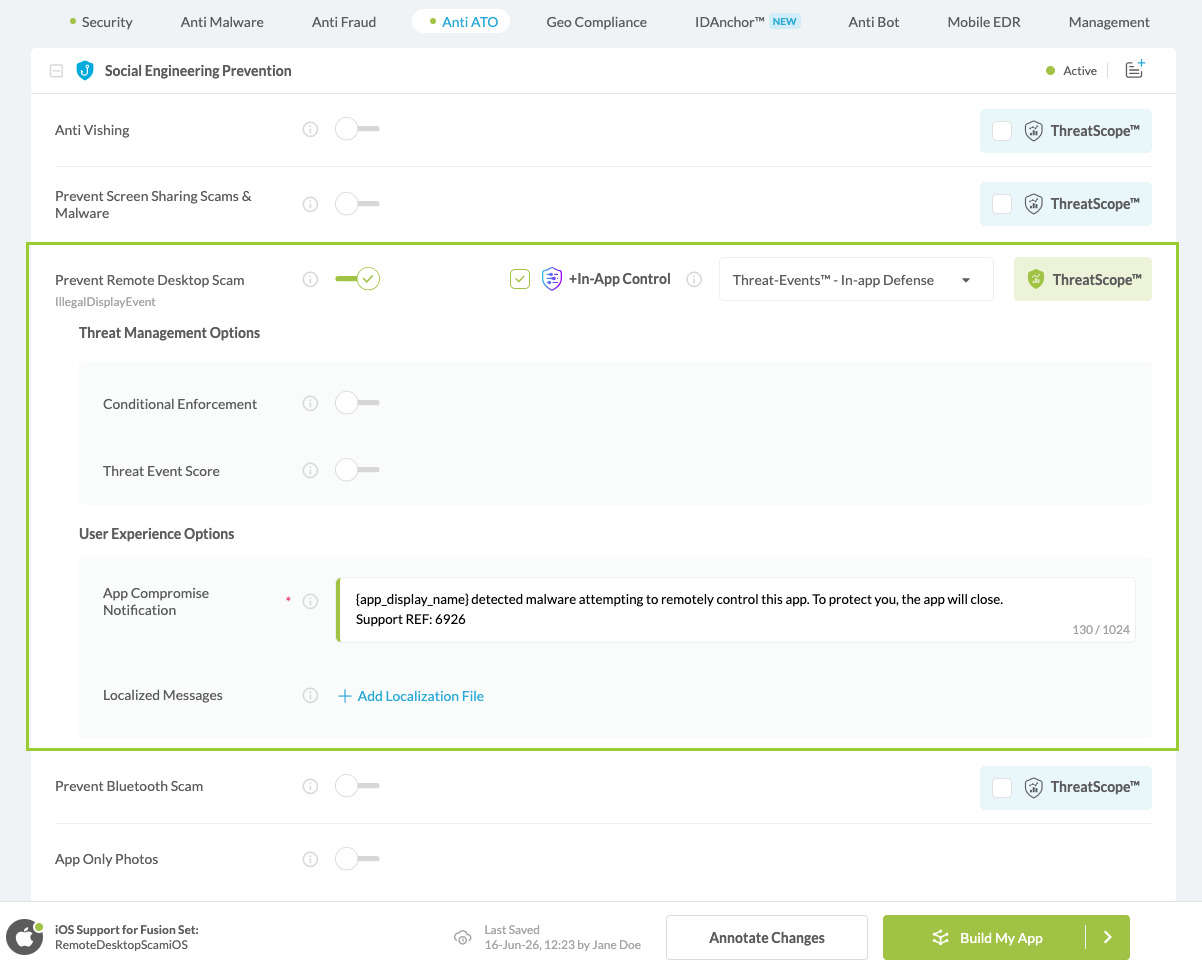Image resolution: width=1202 pixels, height=968 pixels.
Task: Go to Geo Compliance tab
Action: (597, 22)
